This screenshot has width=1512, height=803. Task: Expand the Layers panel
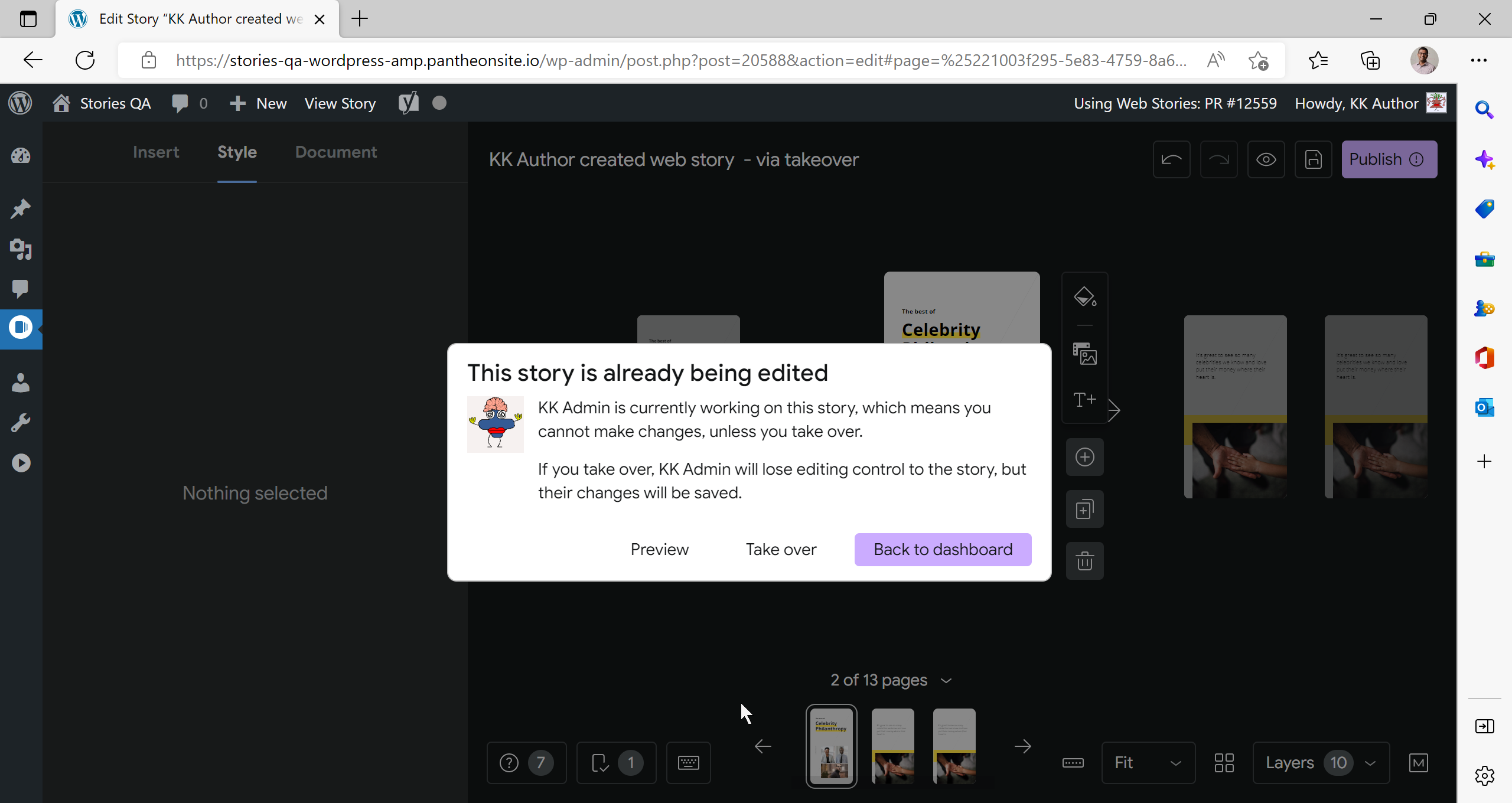pyautogui.click(x=1321, y=763)
